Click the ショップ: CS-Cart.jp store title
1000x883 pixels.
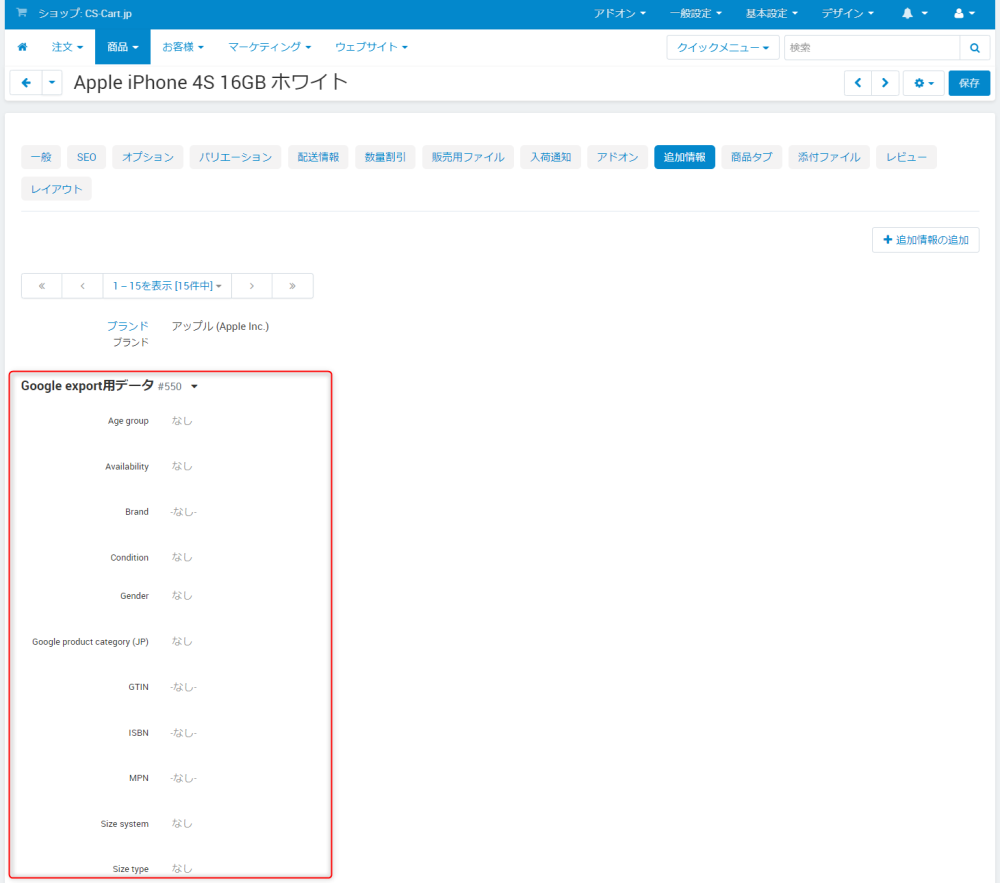coord(85,13)
